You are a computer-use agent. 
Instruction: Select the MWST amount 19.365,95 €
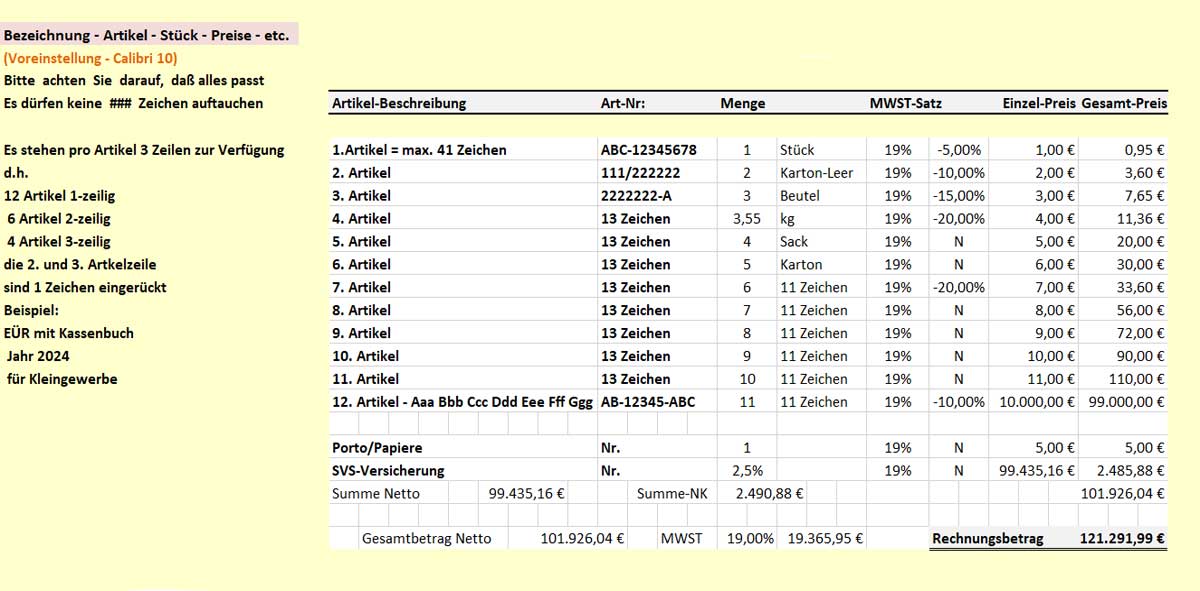(x=825, y=538)
